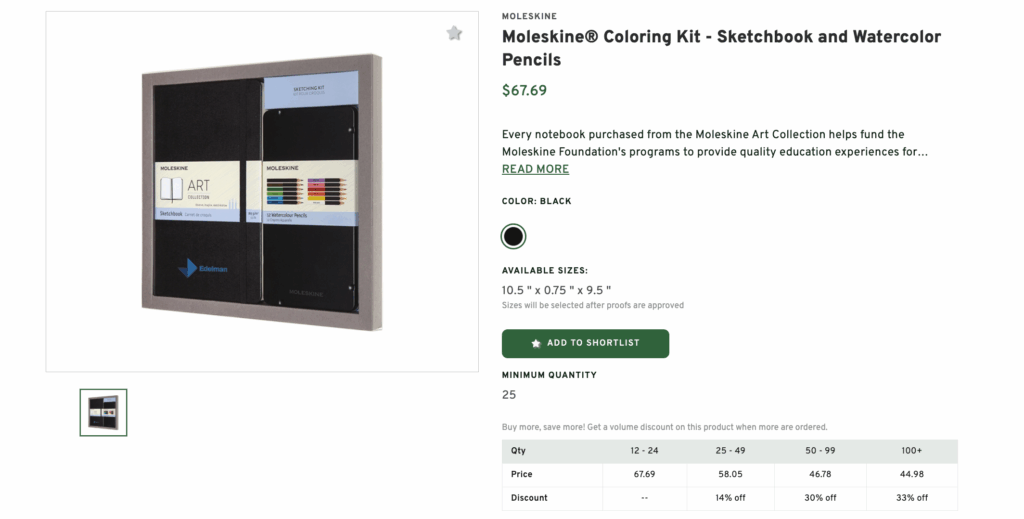Click the small product thumbnail below the image
The height and width of the screenshot is (519, 1024).
104,412
